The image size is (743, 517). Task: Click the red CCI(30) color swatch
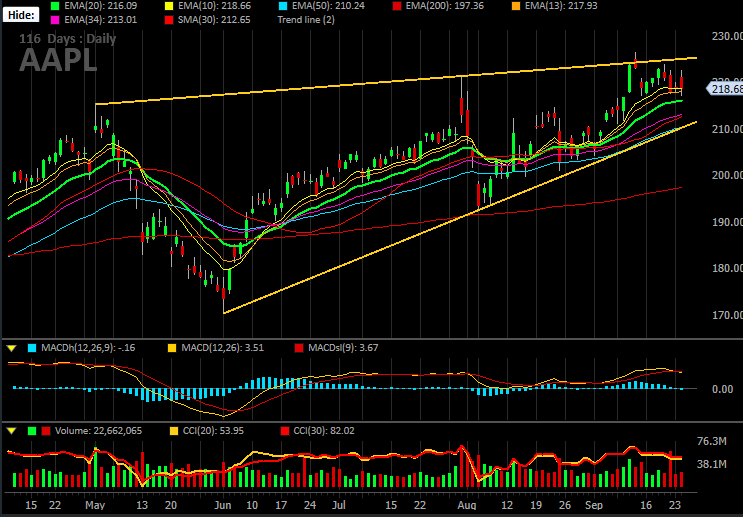pyautogui.click(x=285, y=431)
